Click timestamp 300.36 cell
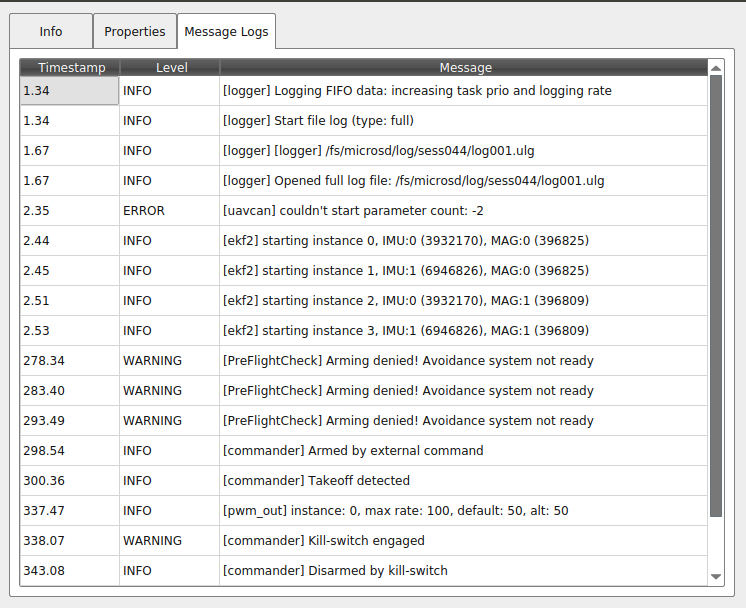This screenshot has height=608, width=746. pos(69,481)
